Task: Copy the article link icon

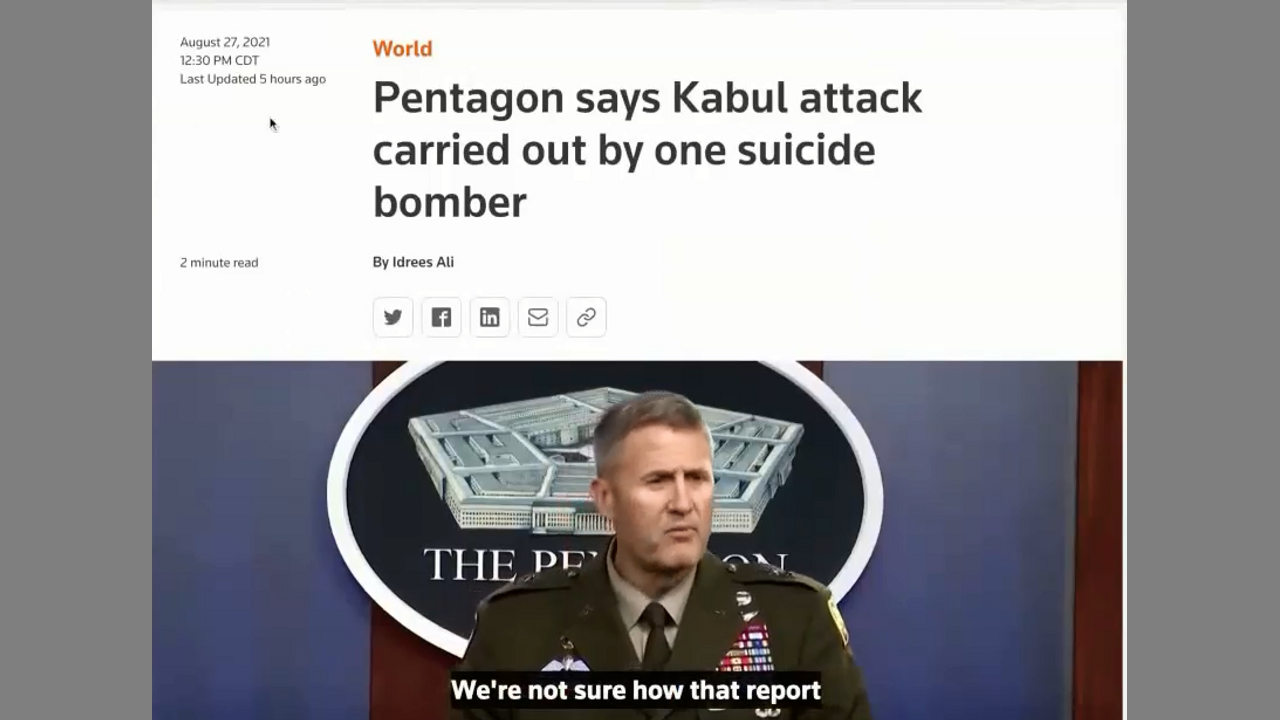Action: point(586,317)
